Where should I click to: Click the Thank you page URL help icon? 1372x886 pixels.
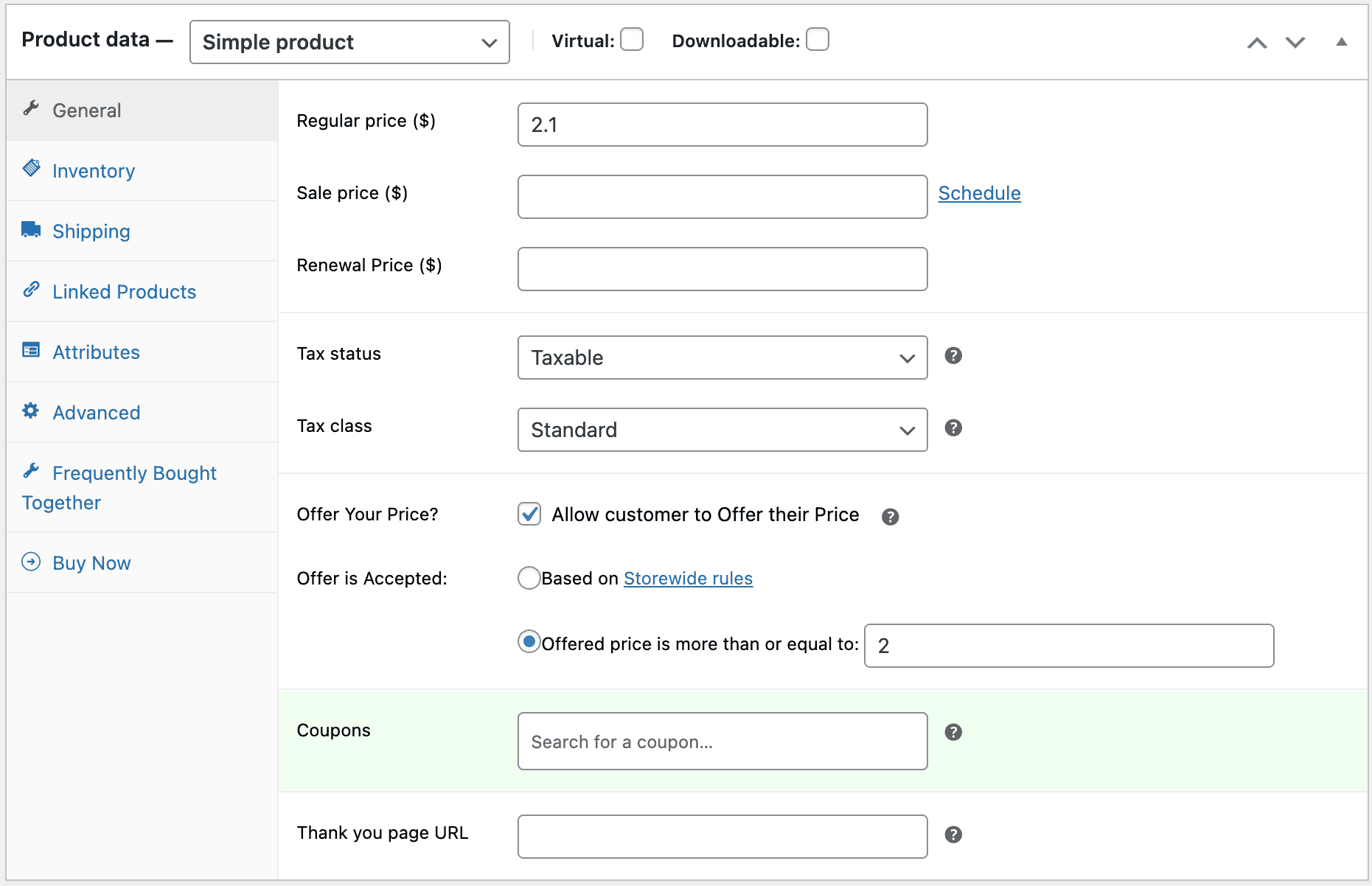tap(953, 834)
